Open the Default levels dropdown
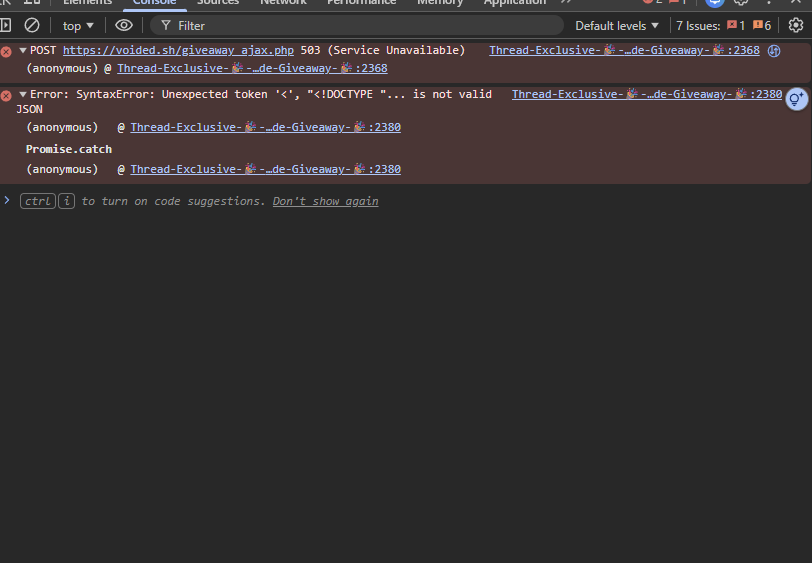This screenshot has width=812, height=563. click(617, 25)
